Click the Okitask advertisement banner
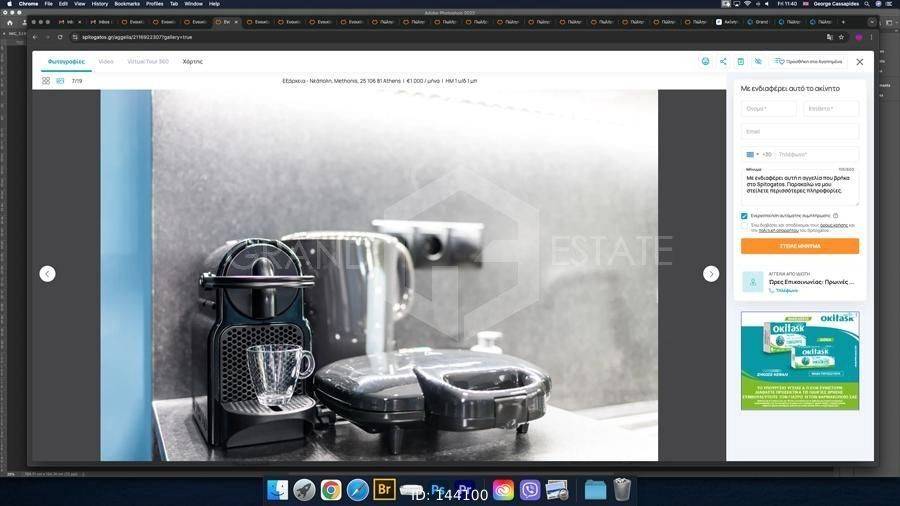 tap(799, 360)
